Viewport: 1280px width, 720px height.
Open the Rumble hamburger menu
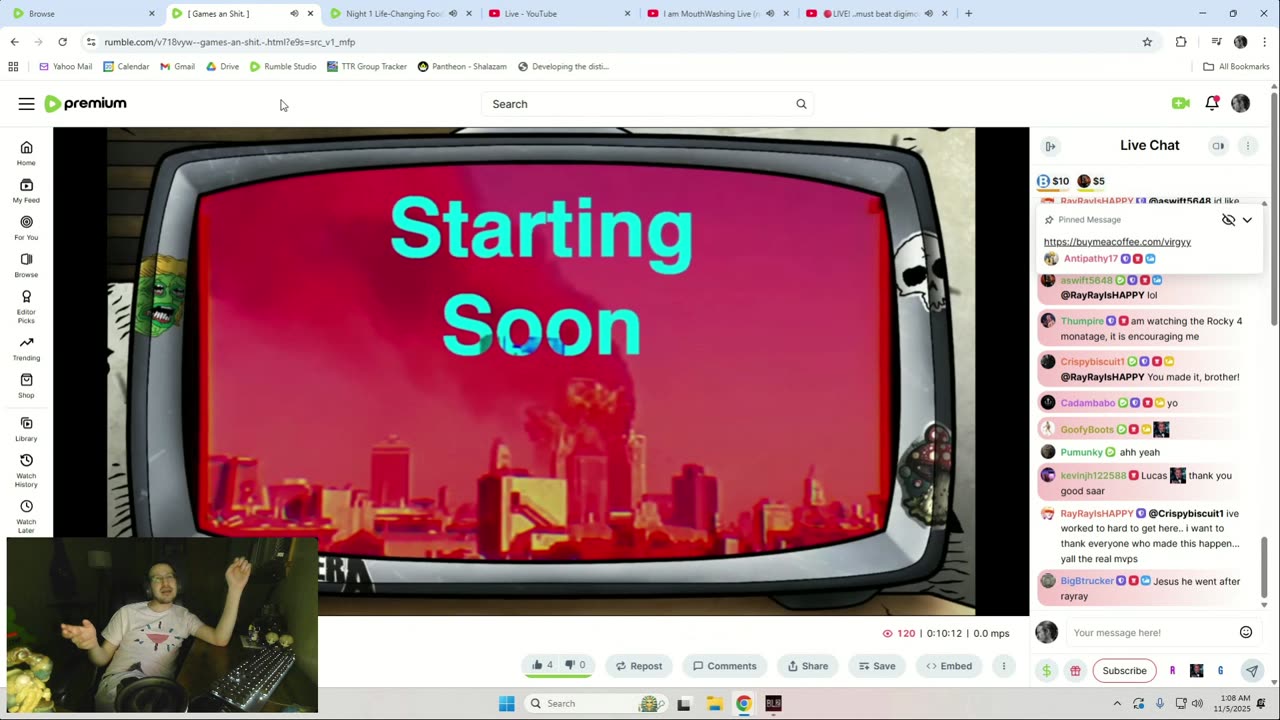[26, 104]
